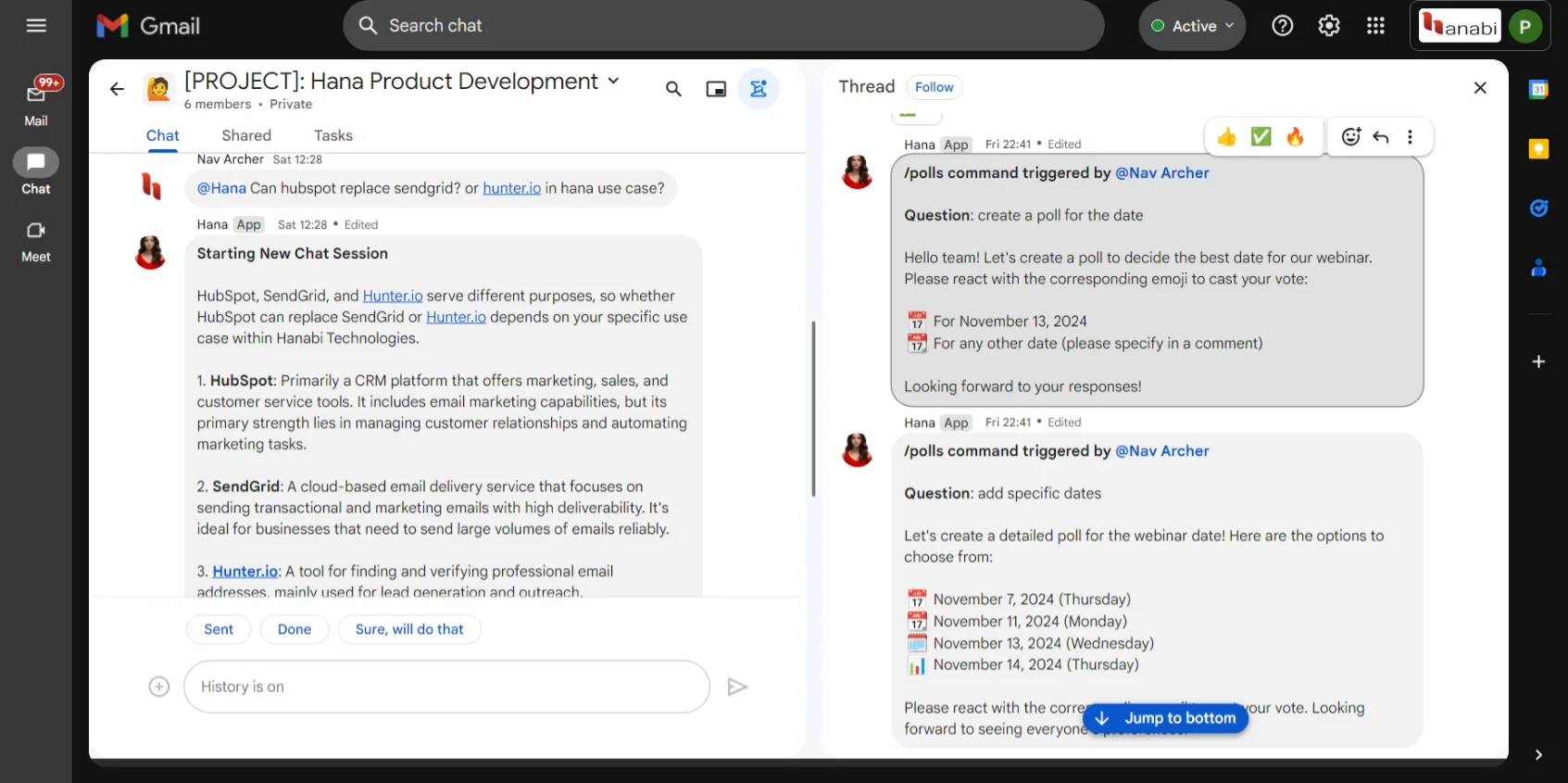This screenshot has width=1568, height=783.
Task: Click 'November 13, 2024 (Wednesday)' poll option
Action: point(1044,644)
